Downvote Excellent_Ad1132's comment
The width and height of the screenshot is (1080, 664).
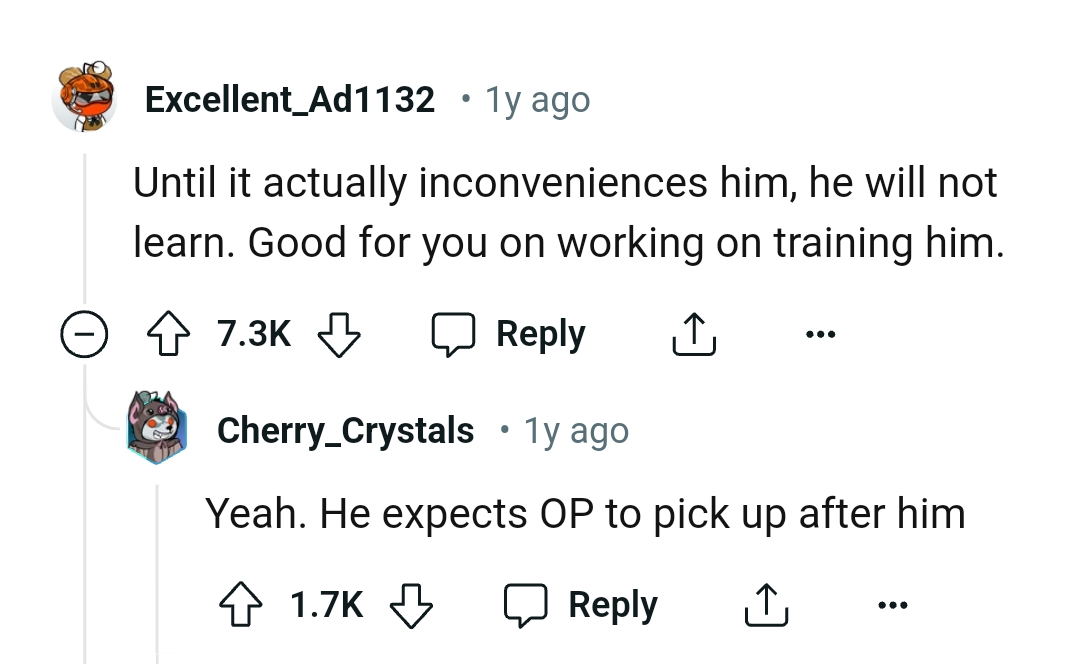point(337,334)
